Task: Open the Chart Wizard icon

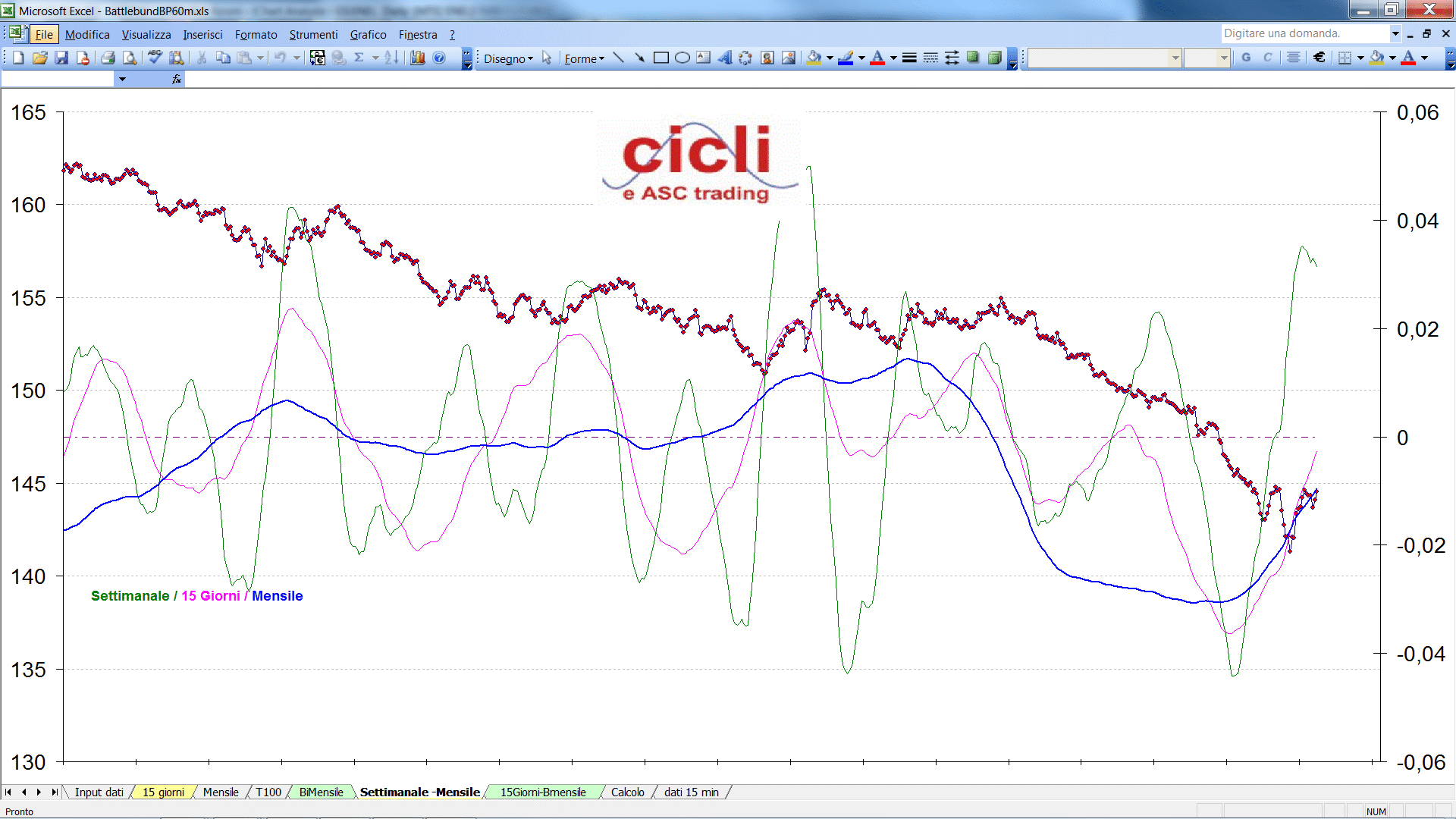Action: (417, 58)
